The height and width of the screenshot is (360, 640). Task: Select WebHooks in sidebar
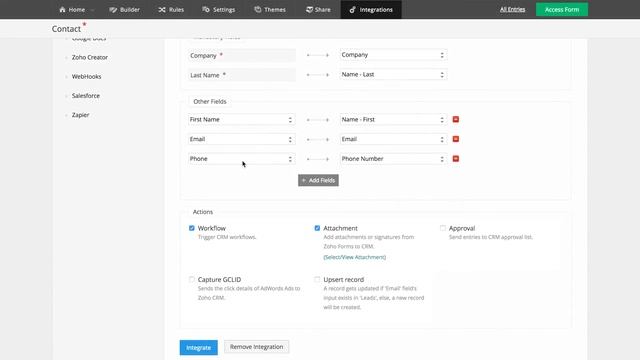coord(87,76)
